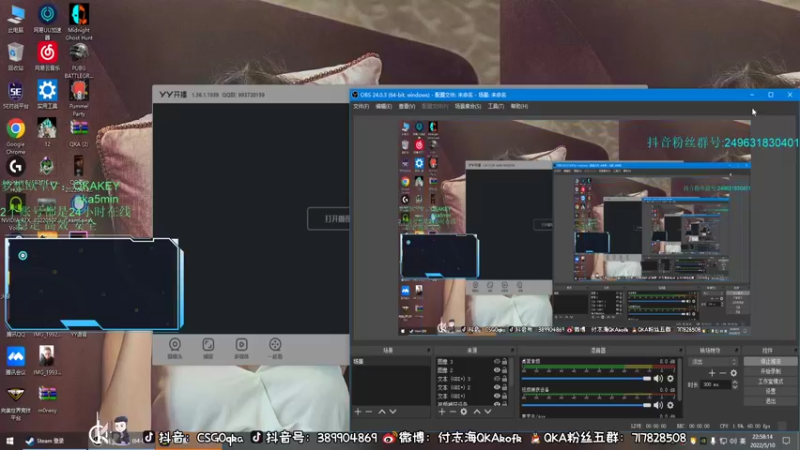This screenshot has height=450, width=800.
Task: Pop out Audio Mixer dock panel icon
Action: 680,351
